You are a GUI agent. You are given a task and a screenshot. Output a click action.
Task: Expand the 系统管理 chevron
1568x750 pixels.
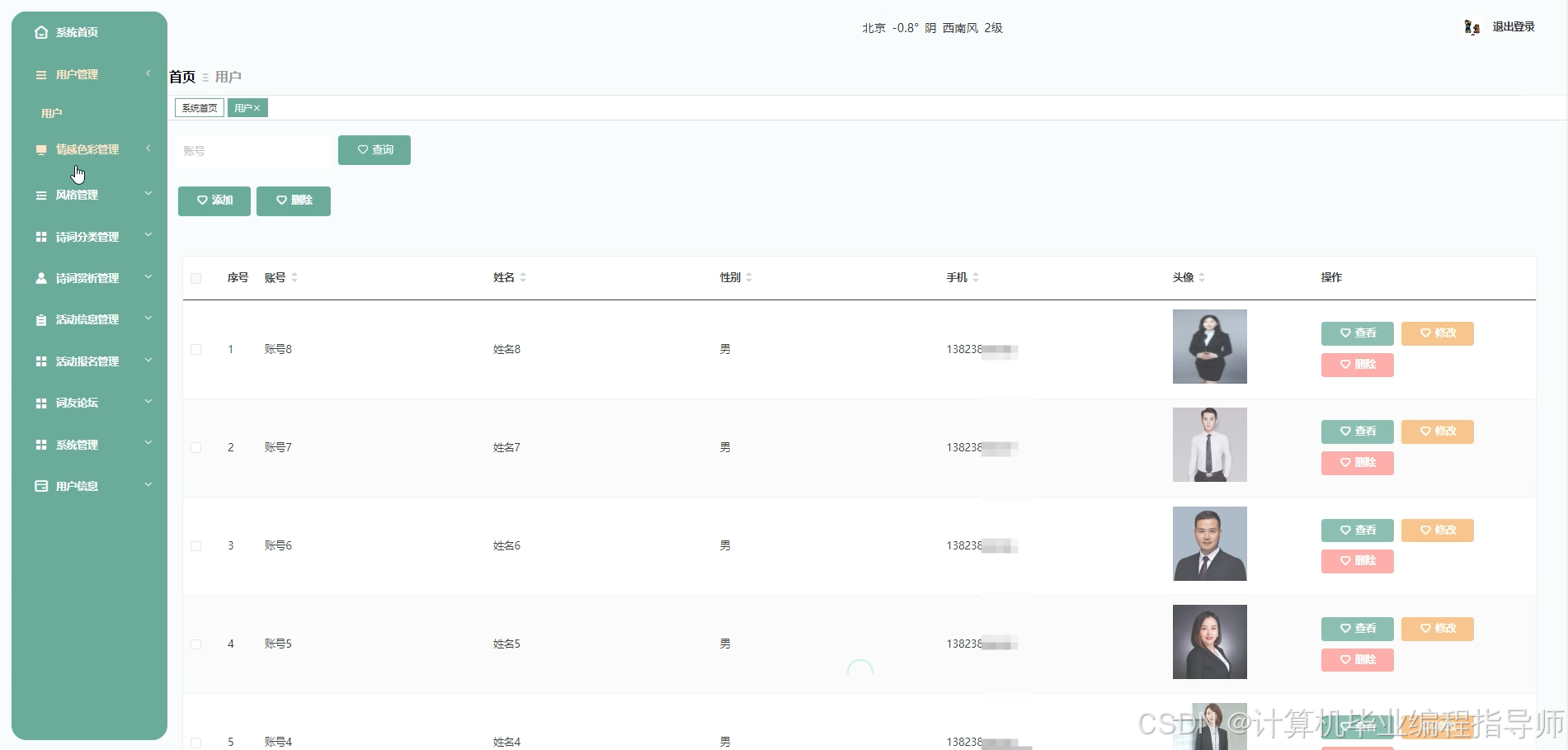click(148, 443)
